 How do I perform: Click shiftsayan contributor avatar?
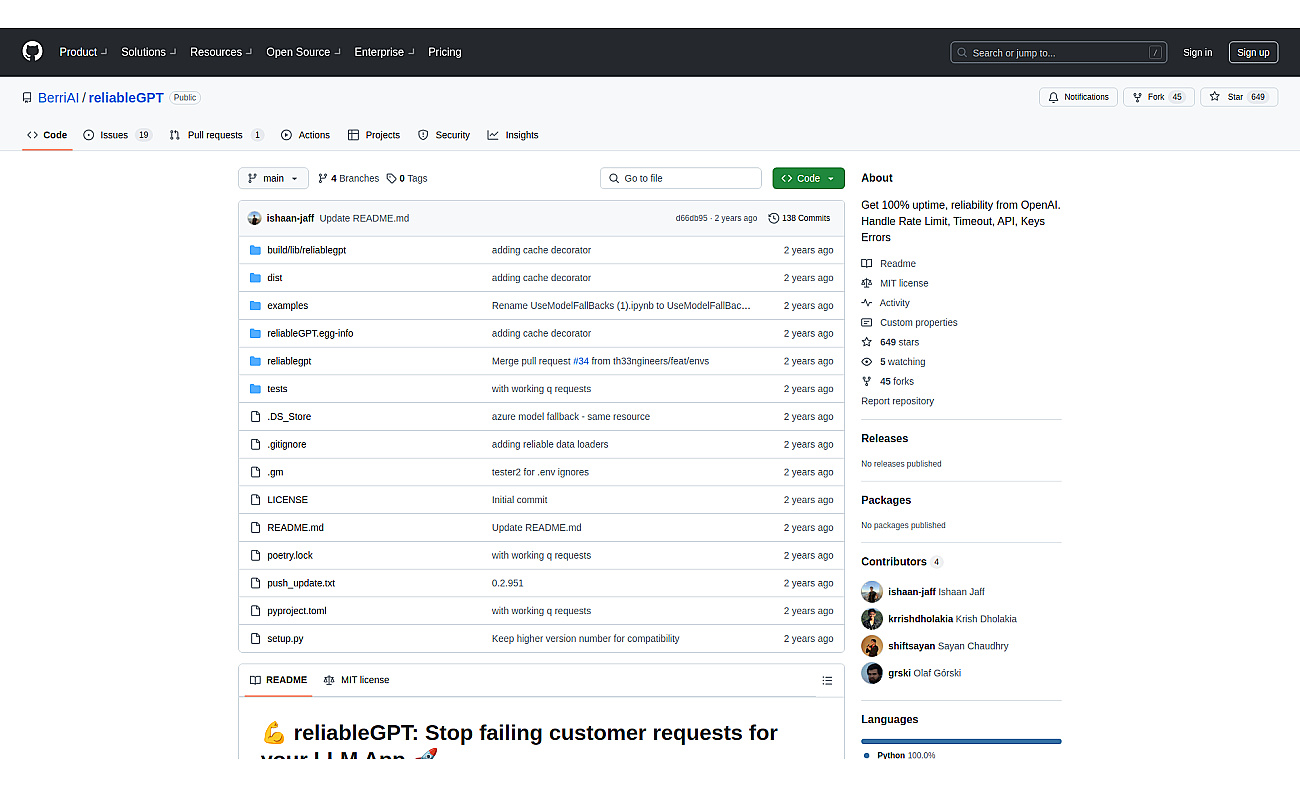coord(872,646)
